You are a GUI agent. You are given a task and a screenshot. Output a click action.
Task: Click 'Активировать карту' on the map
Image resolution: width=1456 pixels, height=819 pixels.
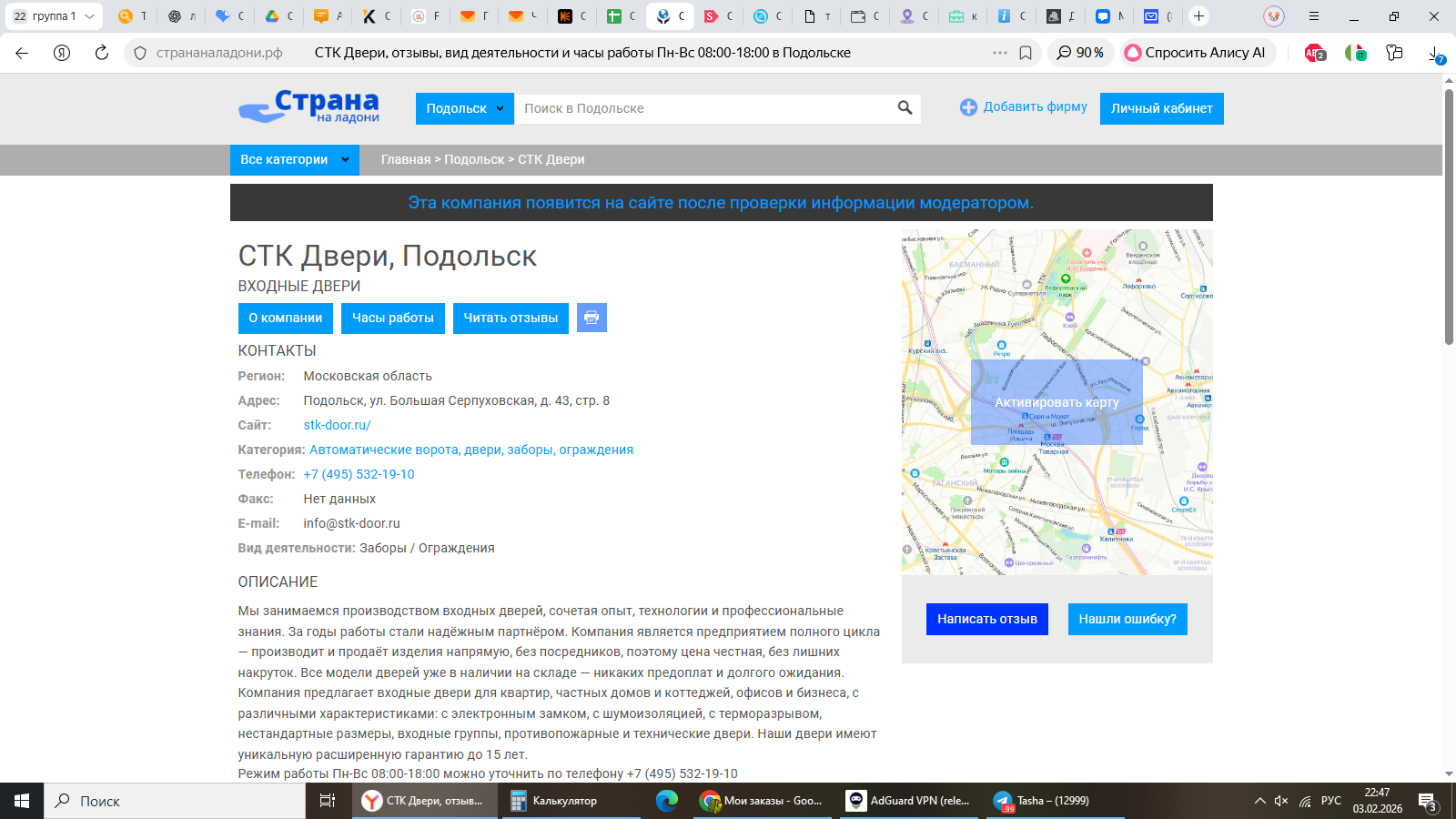click(x=1057, y=402)
